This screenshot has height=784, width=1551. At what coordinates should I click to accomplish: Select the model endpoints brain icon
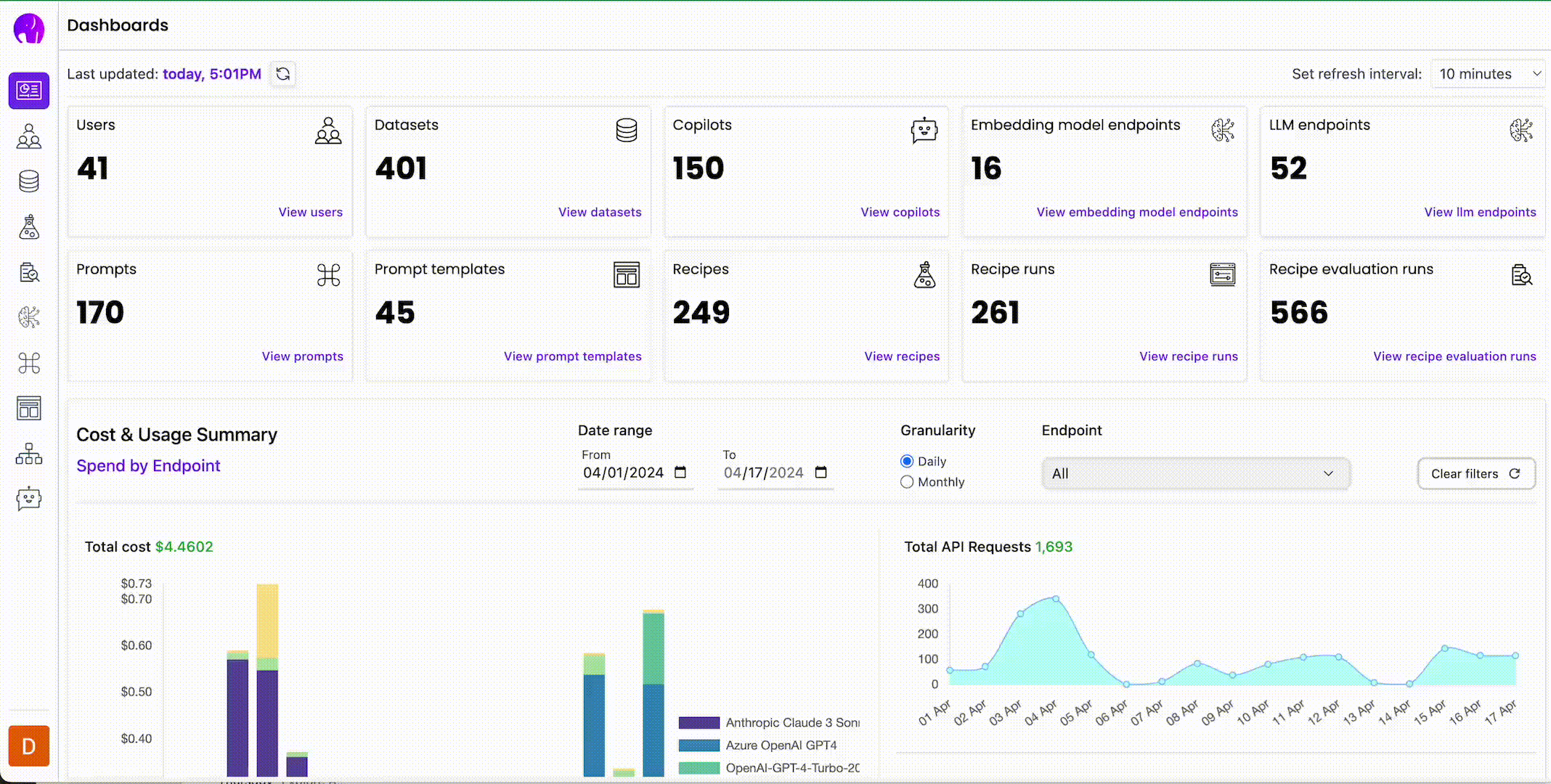29,317
